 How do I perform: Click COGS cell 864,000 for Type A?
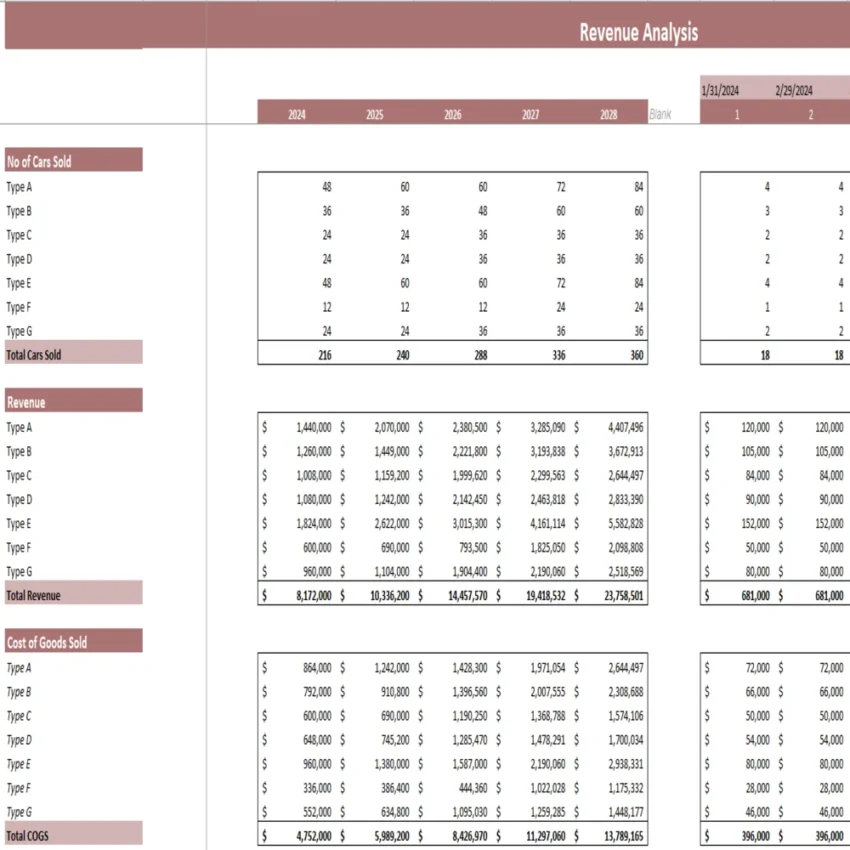point(317,668)
